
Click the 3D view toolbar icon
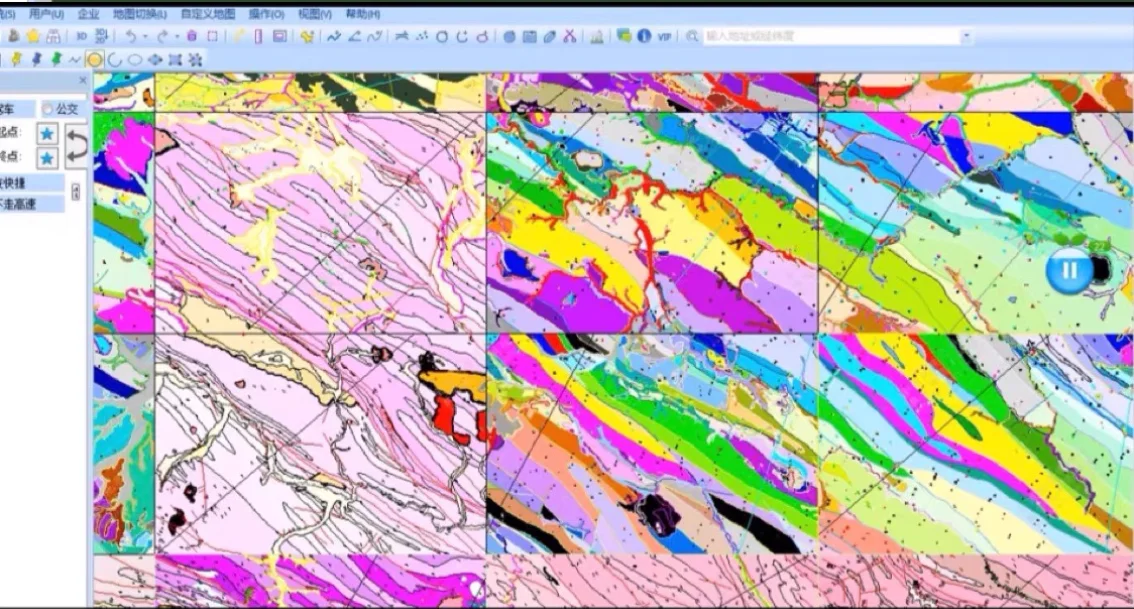(82, 36)
